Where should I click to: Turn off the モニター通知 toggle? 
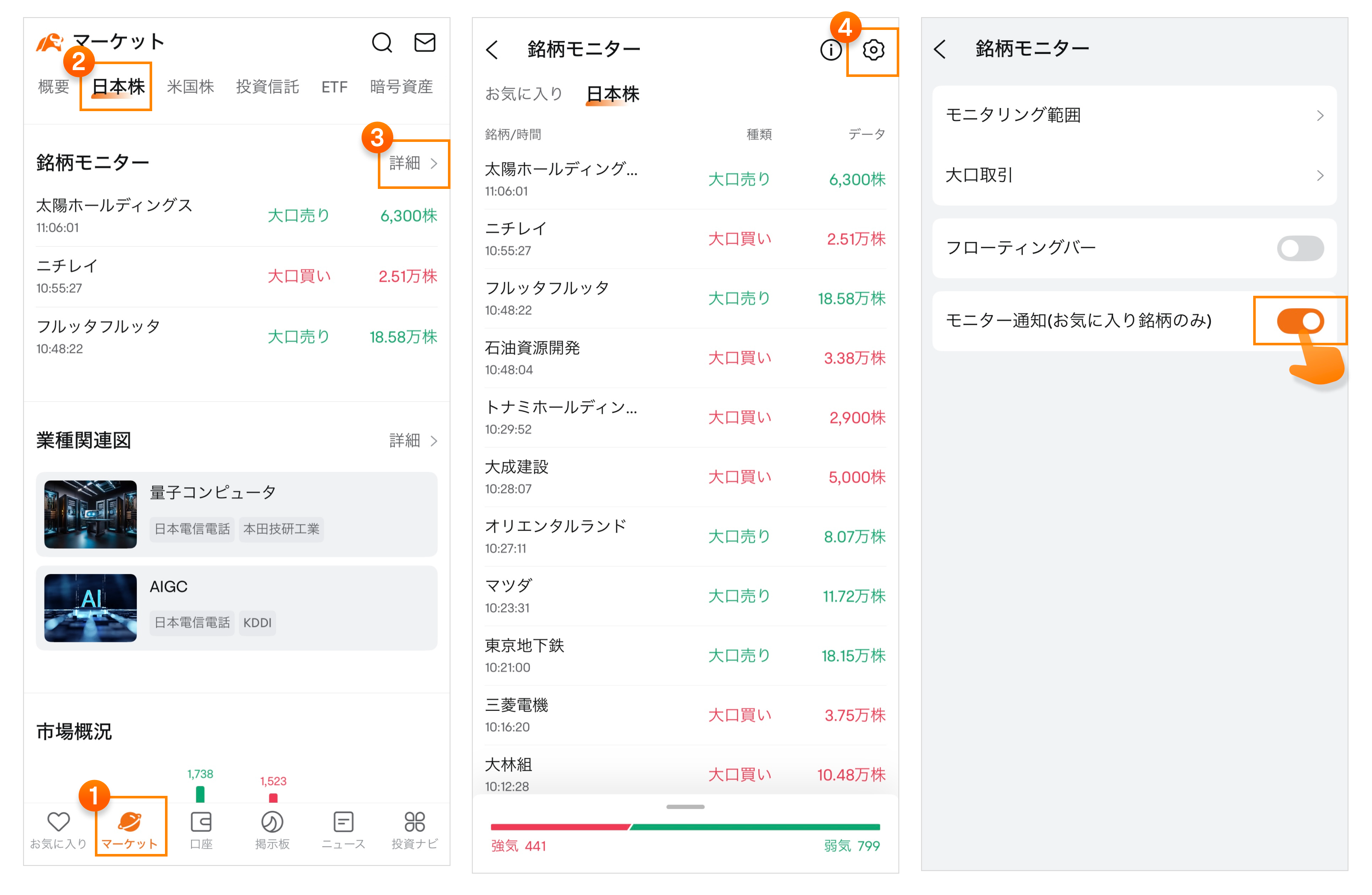(1300, 321)
